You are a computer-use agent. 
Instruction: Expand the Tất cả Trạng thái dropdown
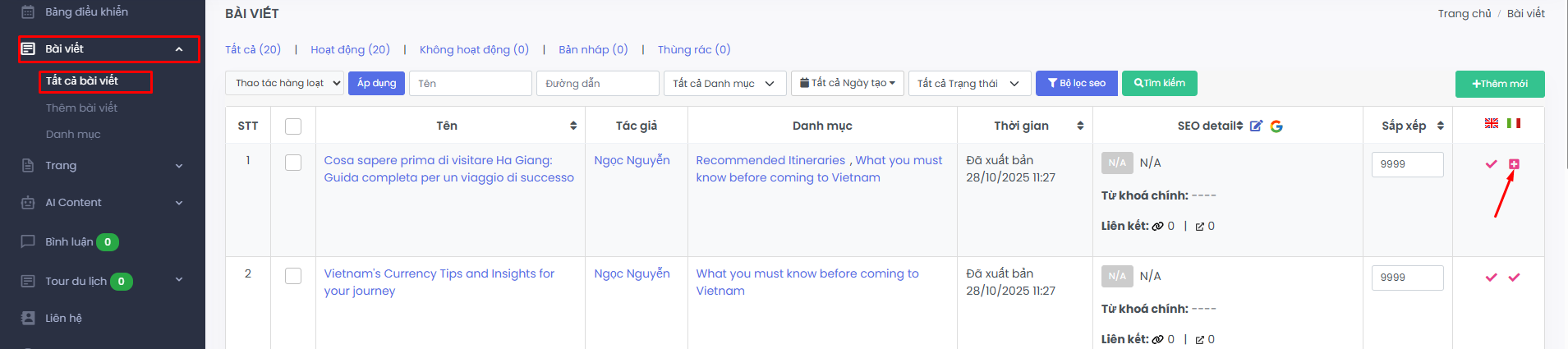click(x=968, y=83)
